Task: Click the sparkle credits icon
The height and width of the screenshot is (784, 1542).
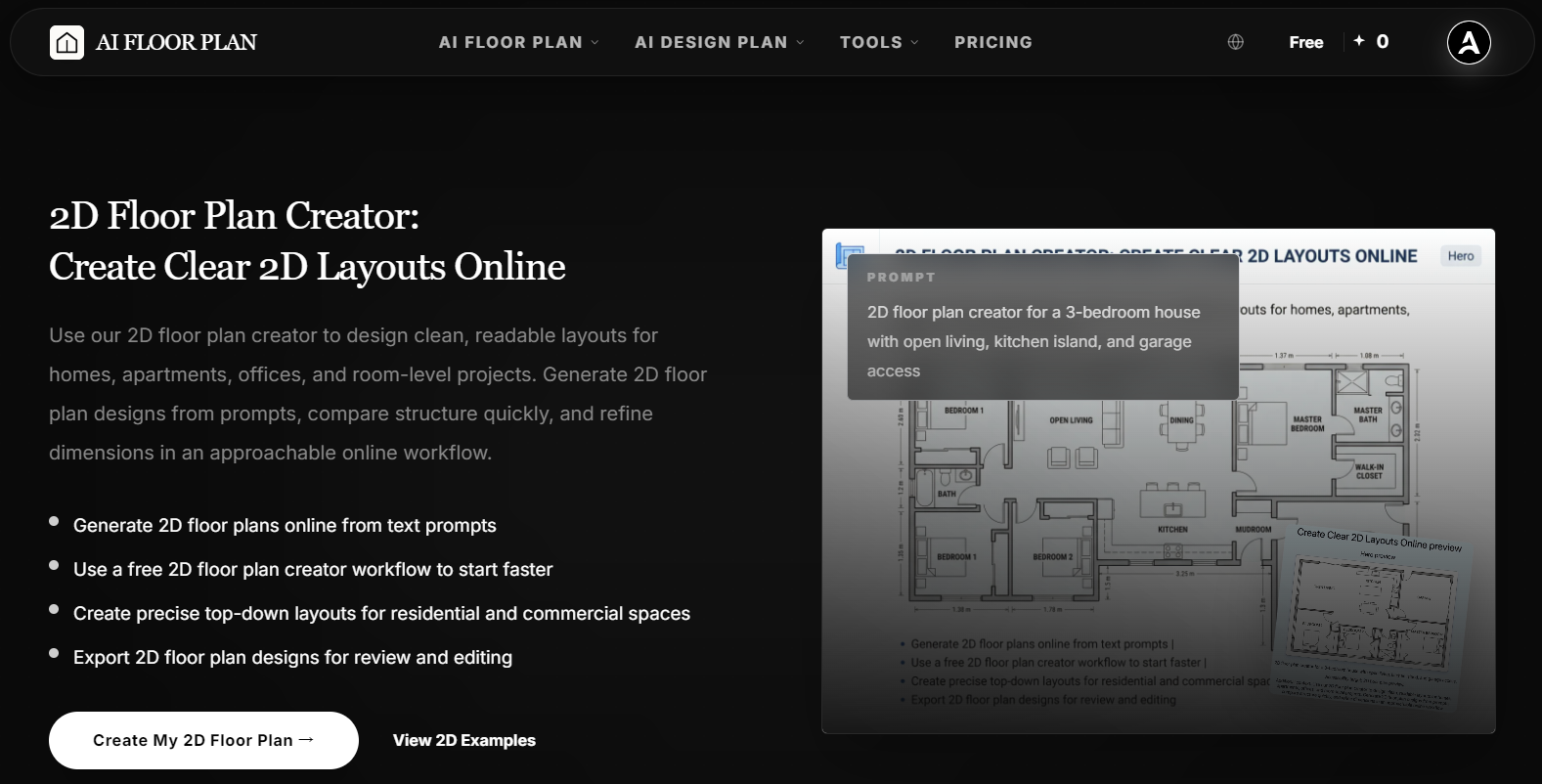Action: coord(1359,40)
